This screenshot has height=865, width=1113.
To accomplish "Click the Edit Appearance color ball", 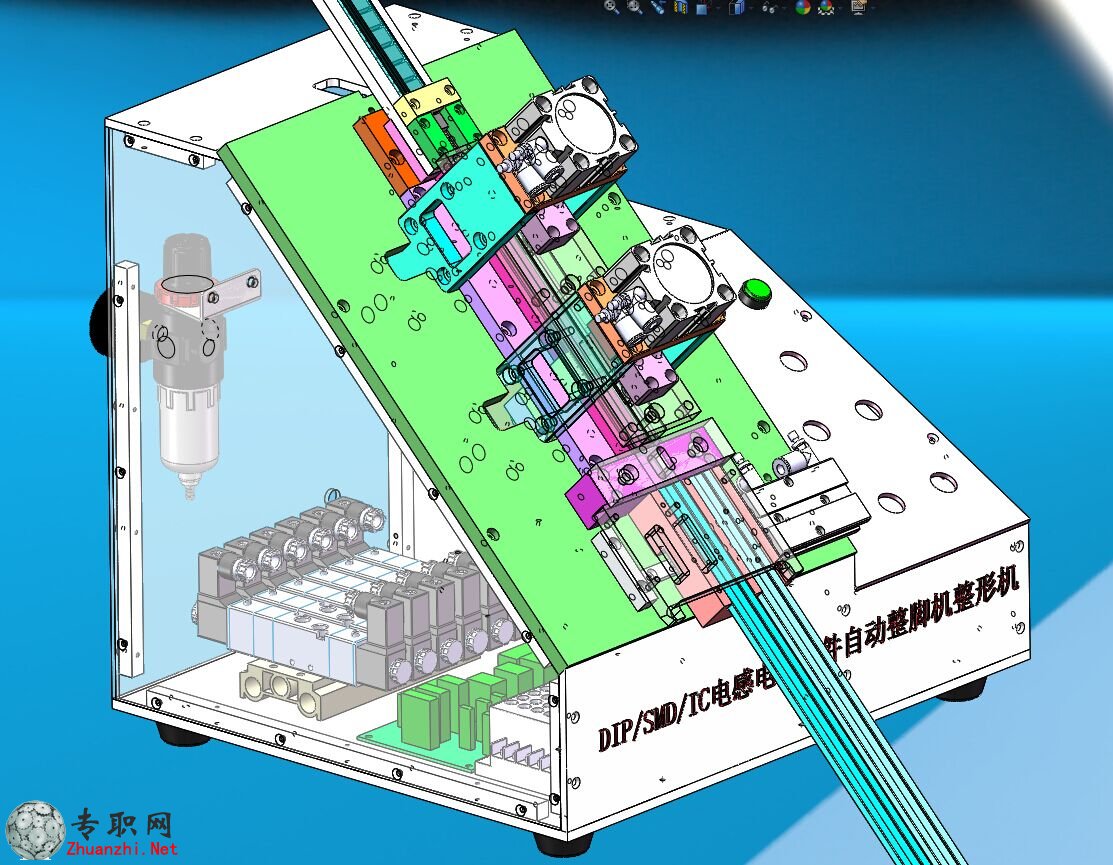I will click(x=803, y=7).
